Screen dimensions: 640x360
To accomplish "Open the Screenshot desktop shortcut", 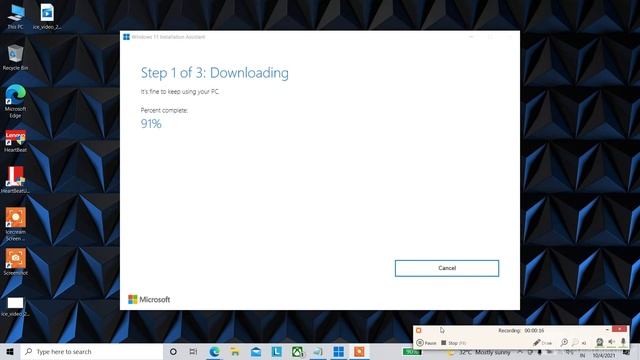I will pyautogui.click(x=16, y=262).
